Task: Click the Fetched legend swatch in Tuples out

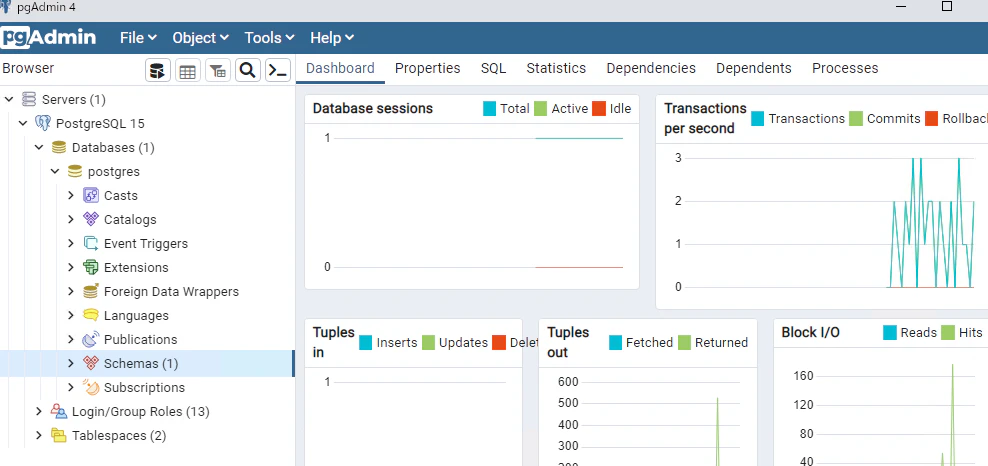Action: tap(616, 343)
